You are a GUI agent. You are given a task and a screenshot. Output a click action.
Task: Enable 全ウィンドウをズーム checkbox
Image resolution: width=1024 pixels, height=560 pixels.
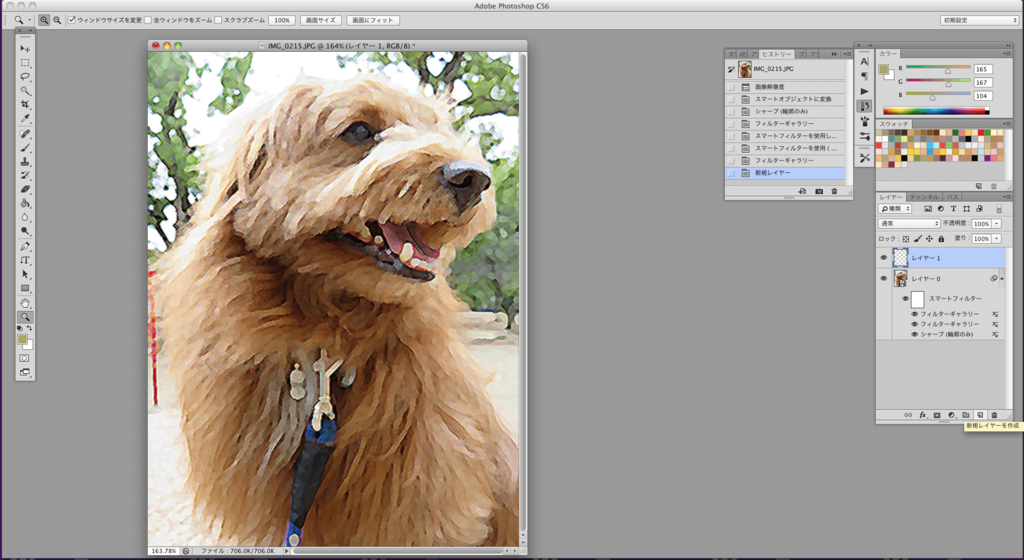coord(148,20)
